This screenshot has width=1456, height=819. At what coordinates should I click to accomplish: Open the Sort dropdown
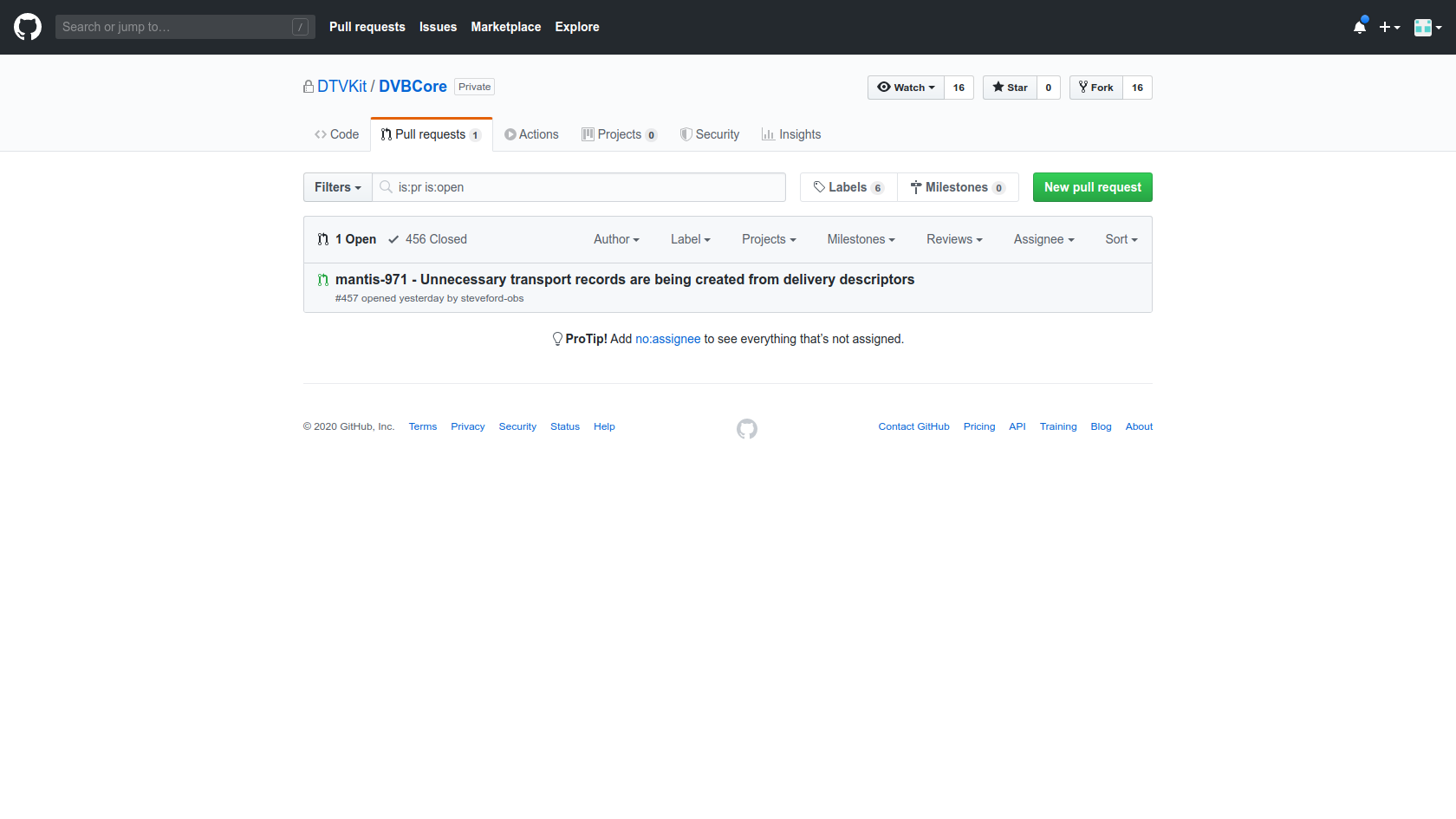click(x=1121, y=239)
